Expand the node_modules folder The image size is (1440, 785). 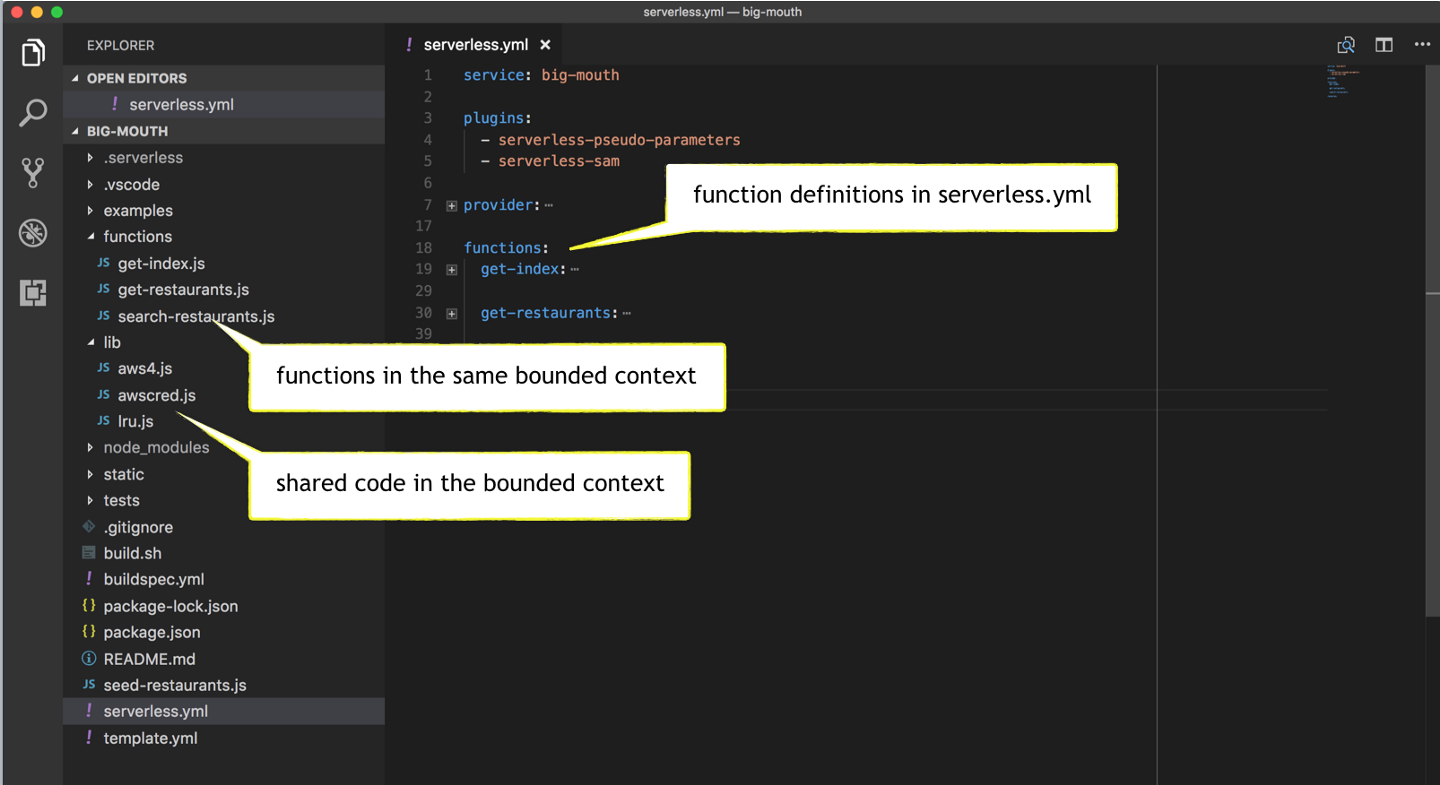click(x=91, y=448)
